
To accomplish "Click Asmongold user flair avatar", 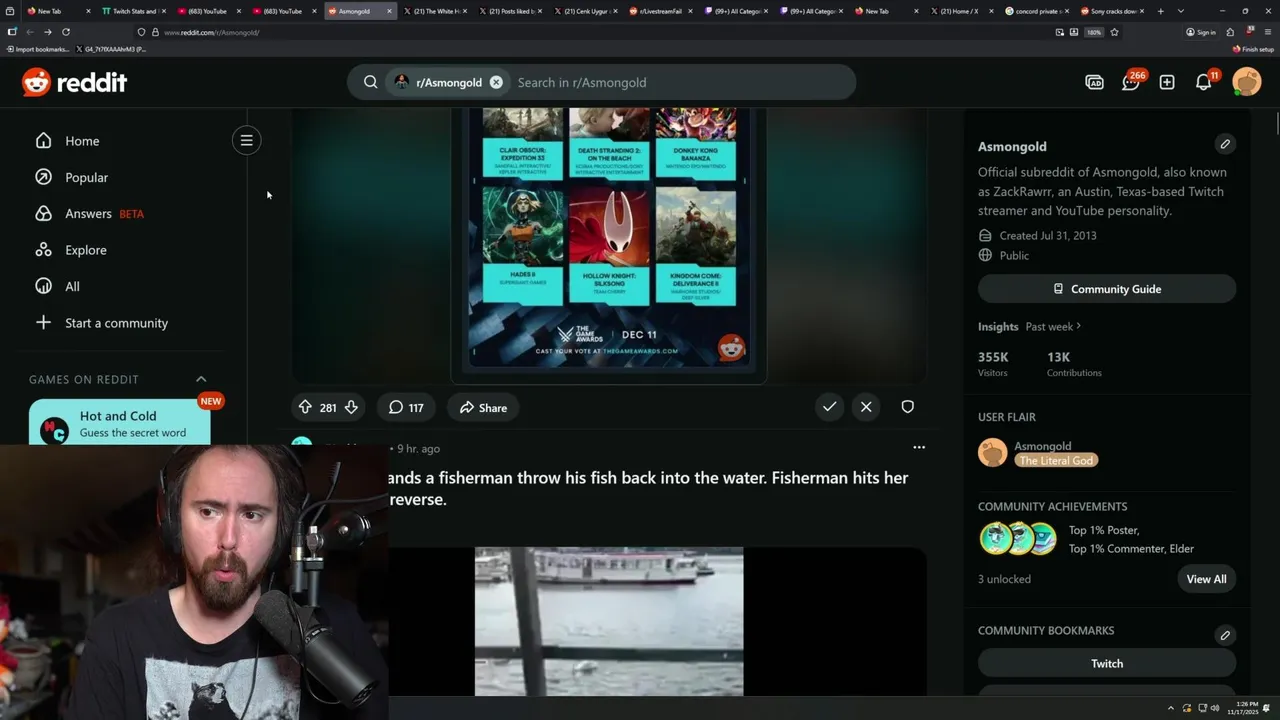I will click(x=992, y=453).
